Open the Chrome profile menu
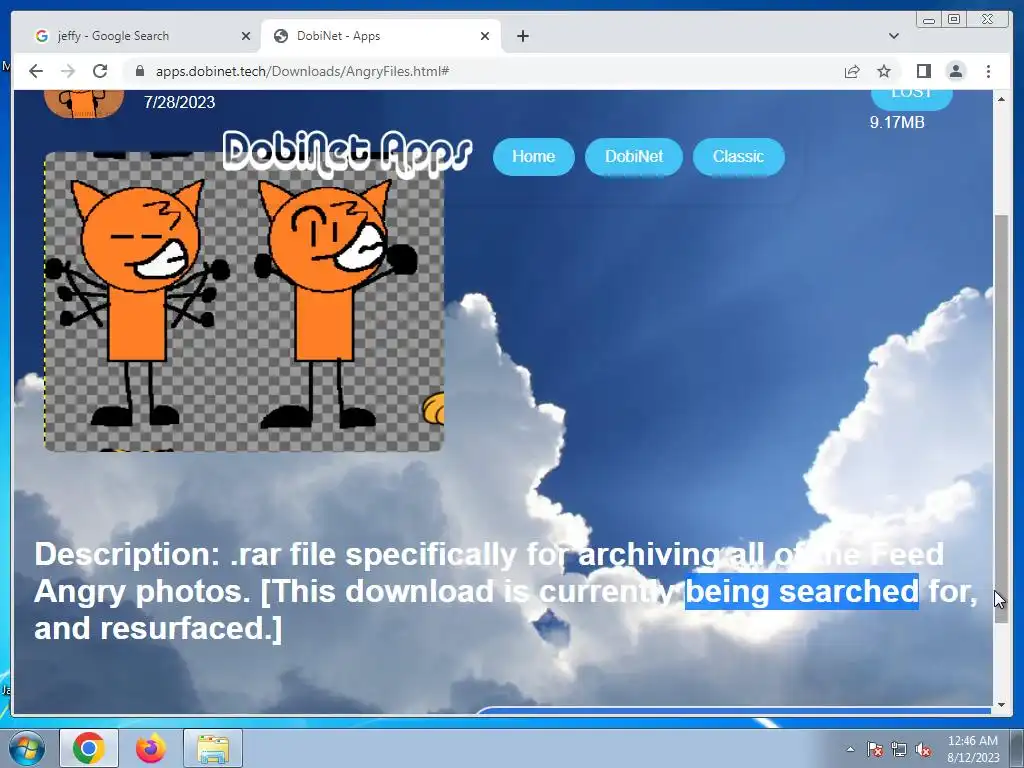Image resolution: width=1024 pixels, height=768 pixels. pyautogui.click(x=956, y=71)
